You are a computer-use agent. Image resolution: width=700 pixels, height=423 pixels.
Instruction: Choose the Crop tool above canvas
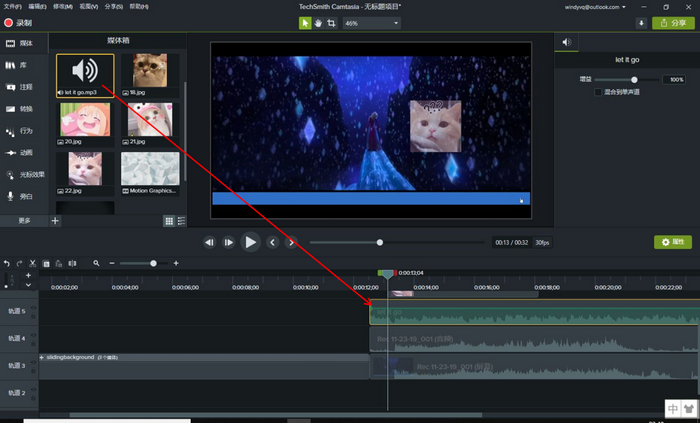331,23
